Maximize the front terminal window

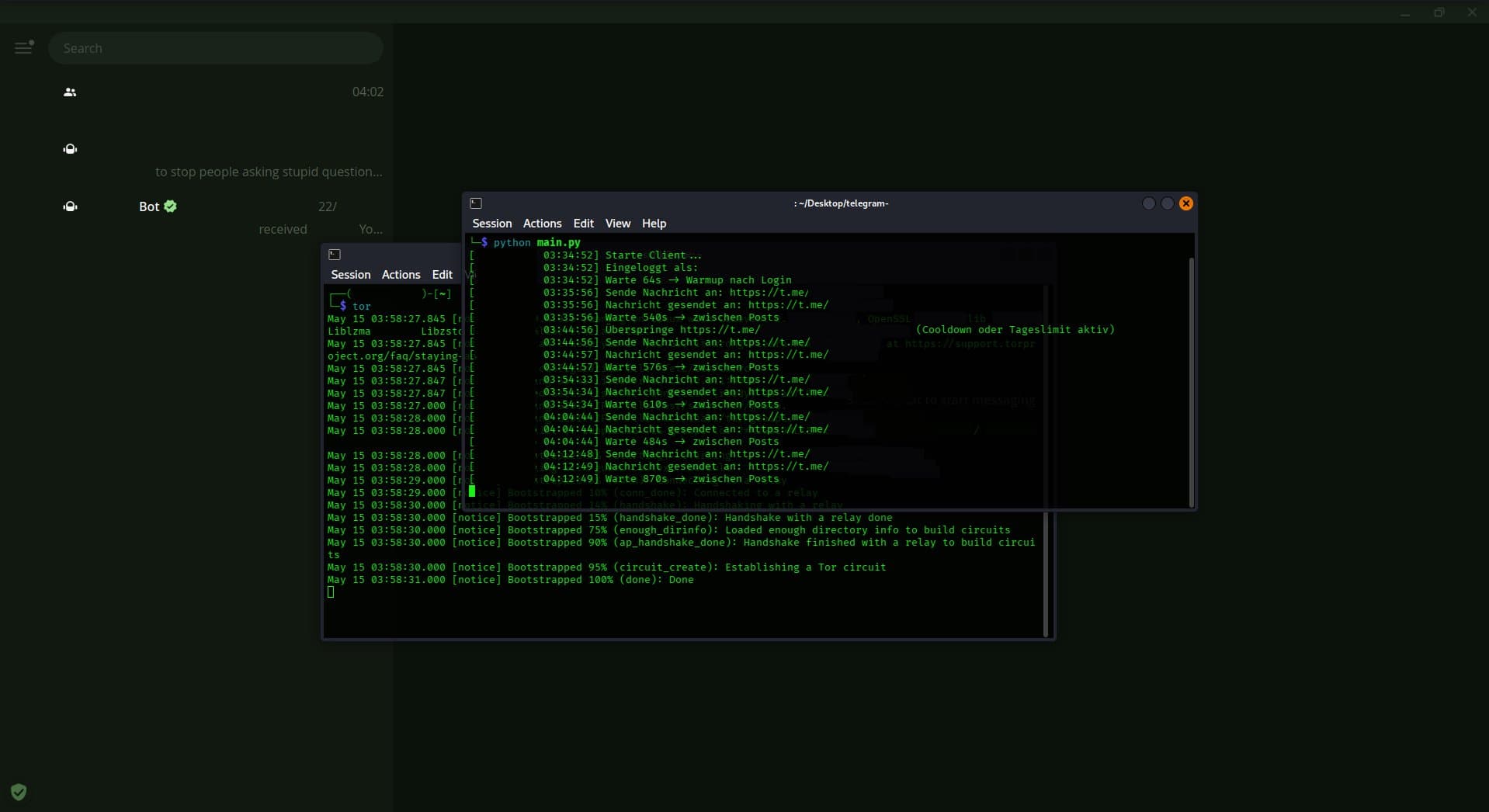point(1167,203)
